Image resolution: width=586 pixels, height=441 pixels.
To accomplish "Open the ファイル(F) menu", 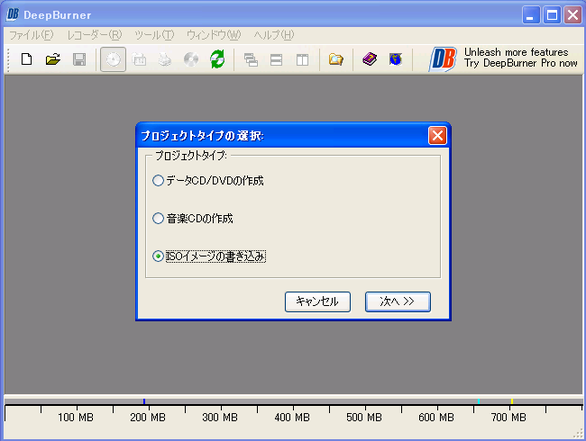I will click(31, 35).
